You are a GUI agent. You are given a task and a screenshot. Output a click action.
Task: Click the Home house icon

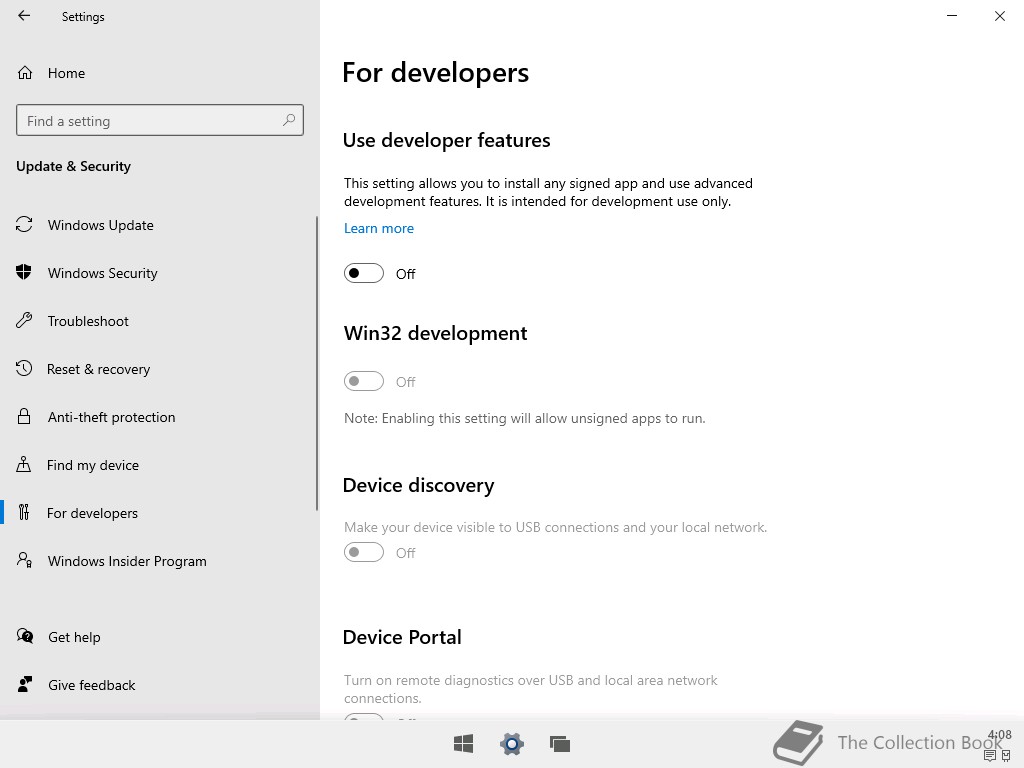tap(25, 72)
